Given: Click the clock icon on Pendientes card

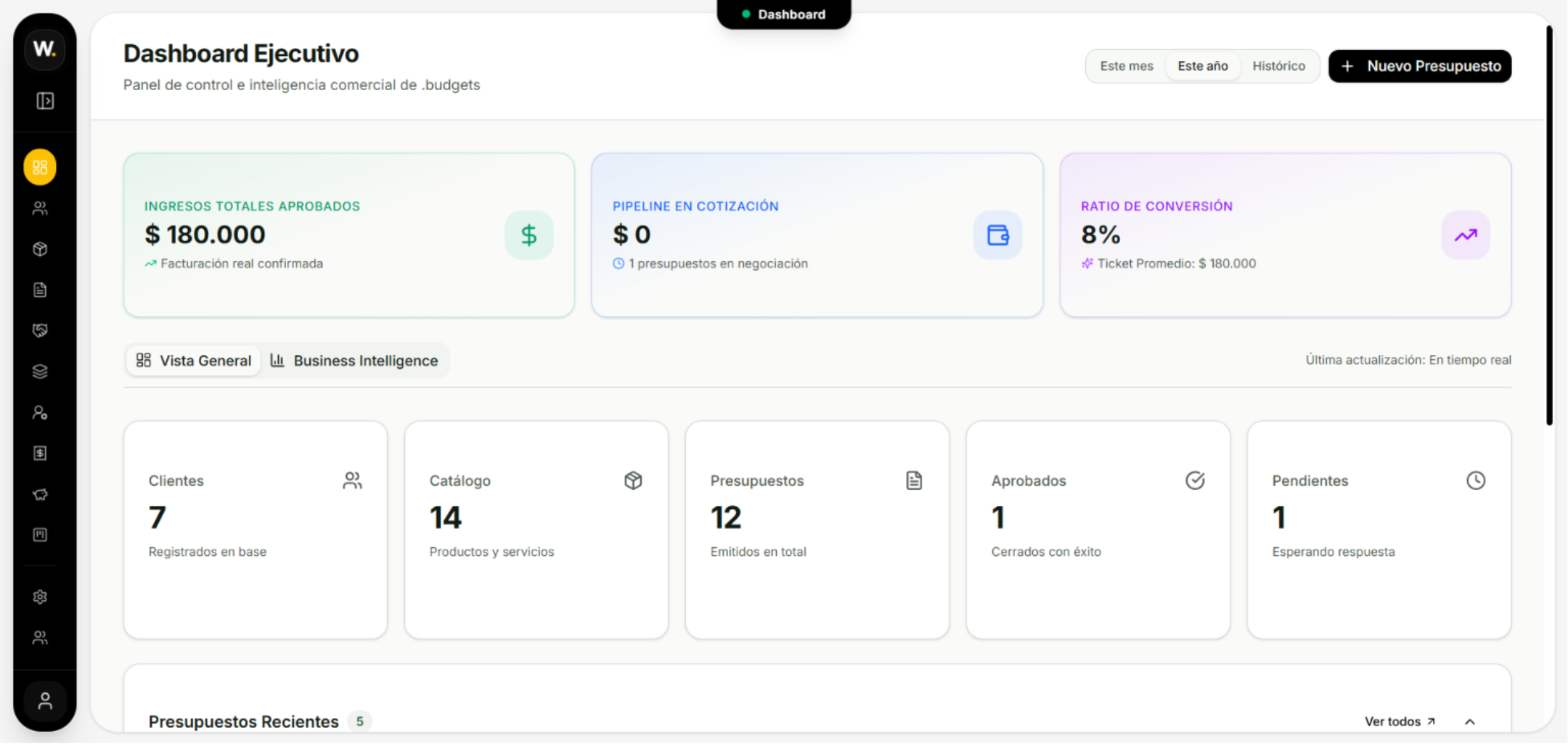Looking at the screenshot, I should pyautogui.click(x=1476, y=481).
